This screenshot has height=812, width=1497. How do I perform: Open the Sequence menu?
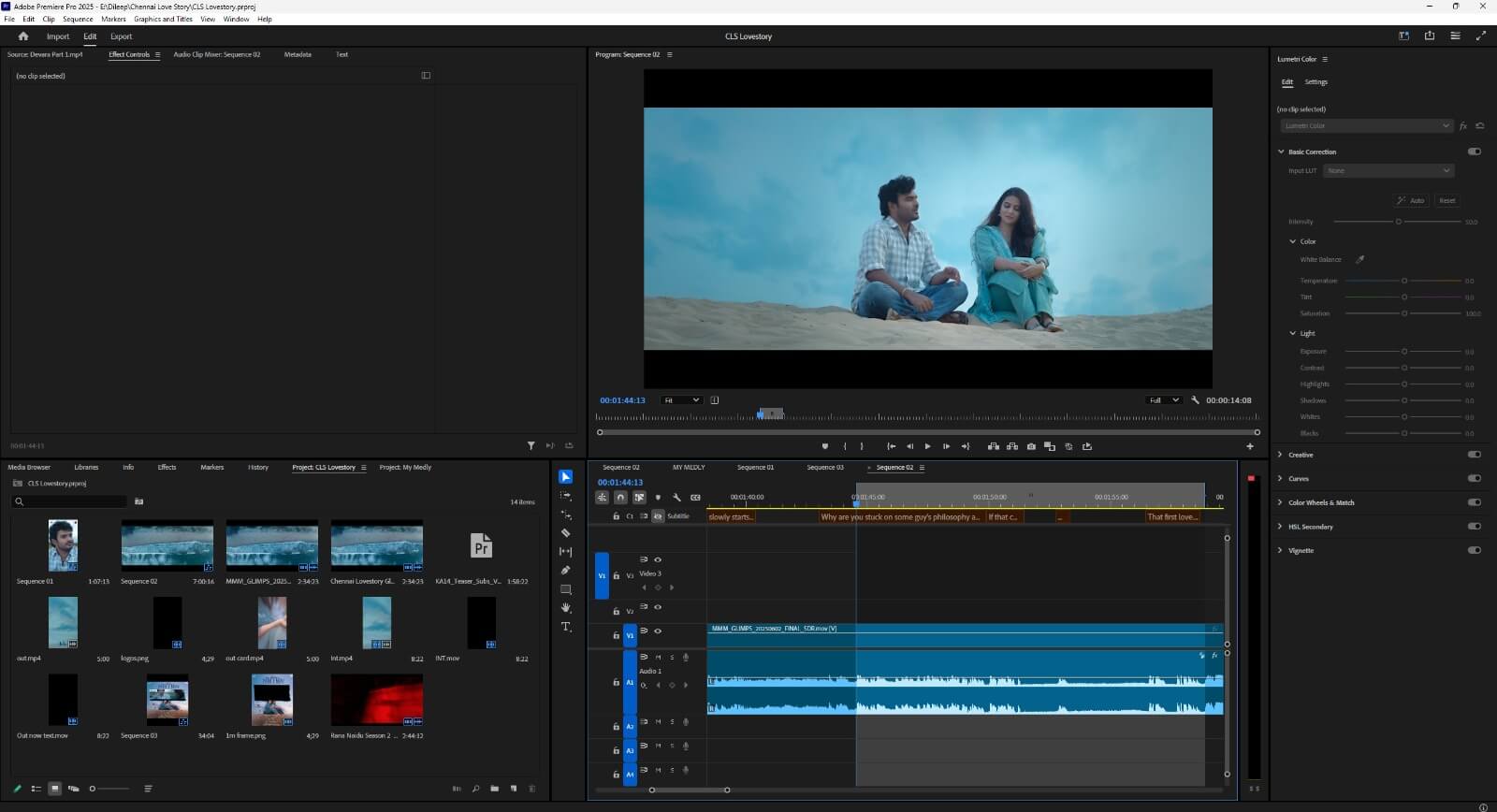(x=78, y=19)
